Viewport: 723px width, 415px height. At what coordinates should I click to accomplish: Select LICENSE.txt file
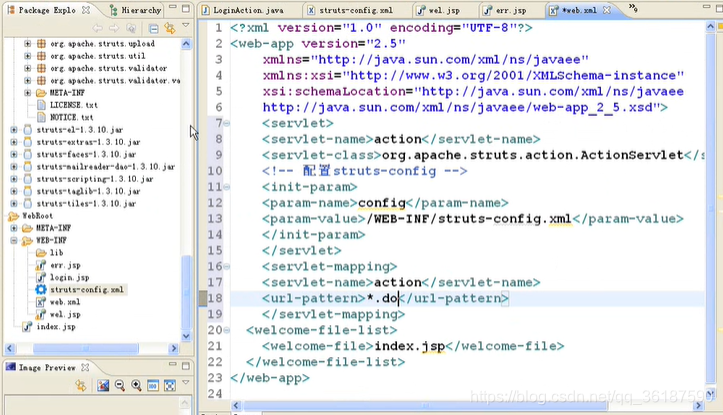point(73,105)
